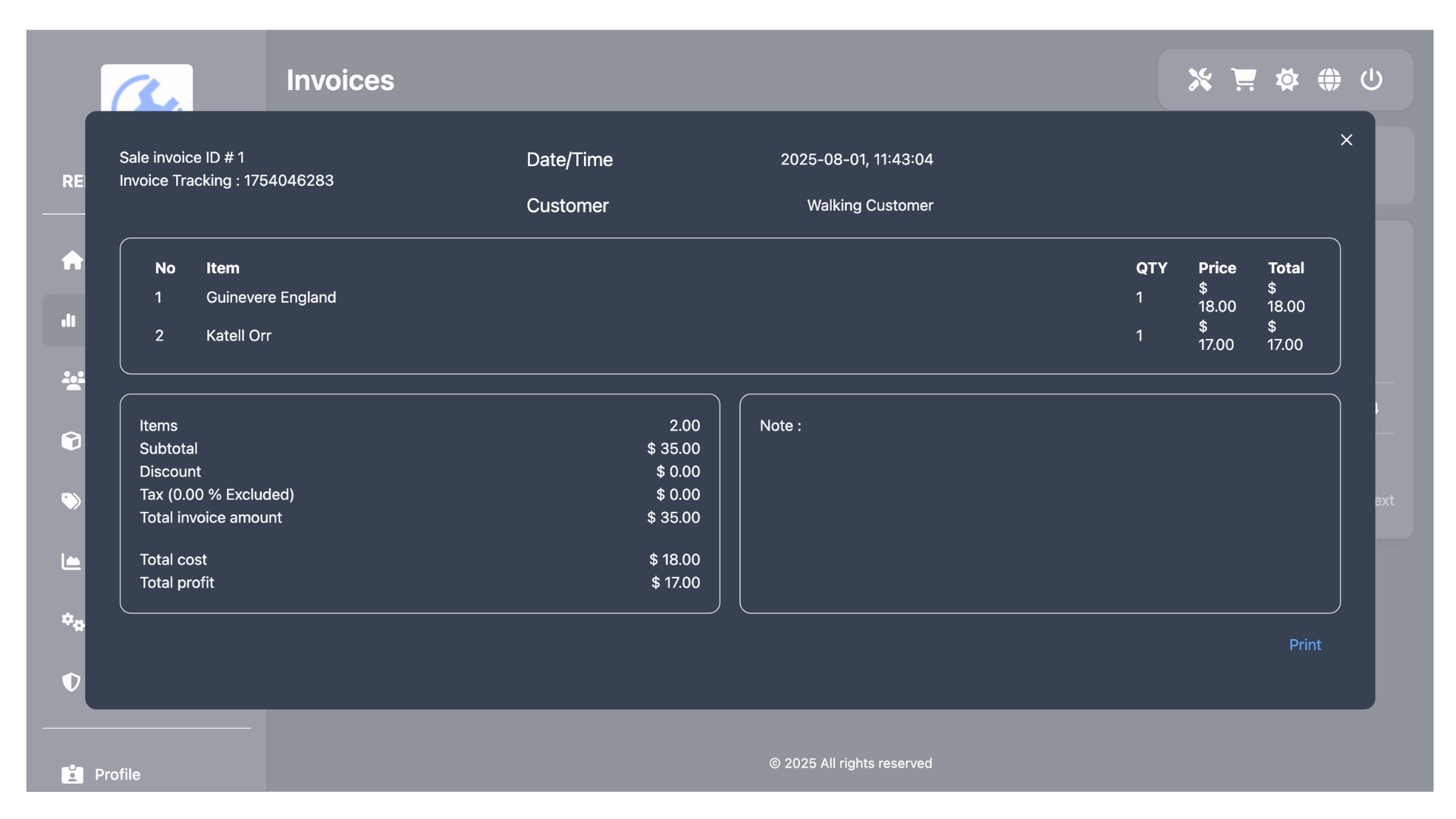The height and width of the screenshot is (819, 1456).
Task: Click the shield icon in sidebar
Action: [71, 682]
